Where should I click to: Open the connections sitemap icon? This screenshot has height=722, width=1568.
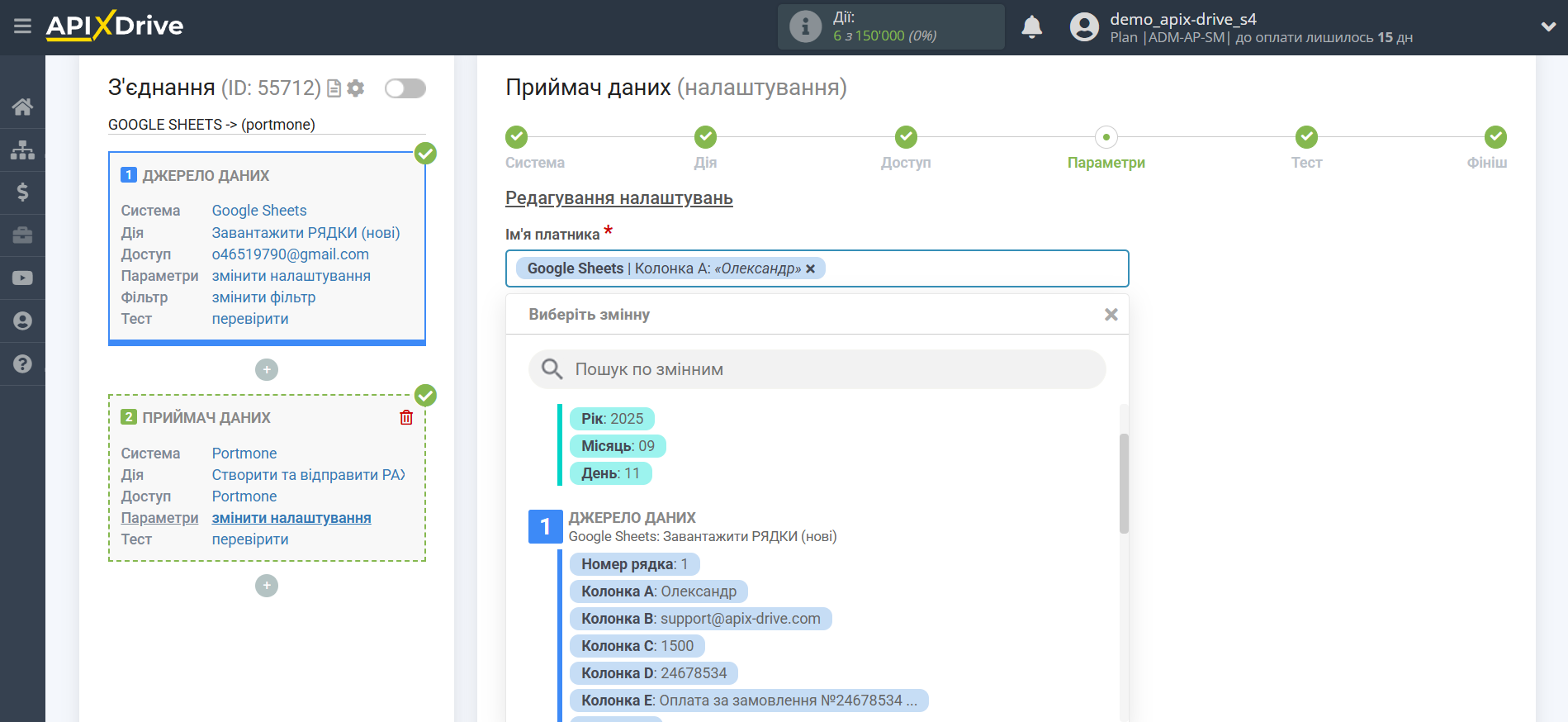coord(22,150)
